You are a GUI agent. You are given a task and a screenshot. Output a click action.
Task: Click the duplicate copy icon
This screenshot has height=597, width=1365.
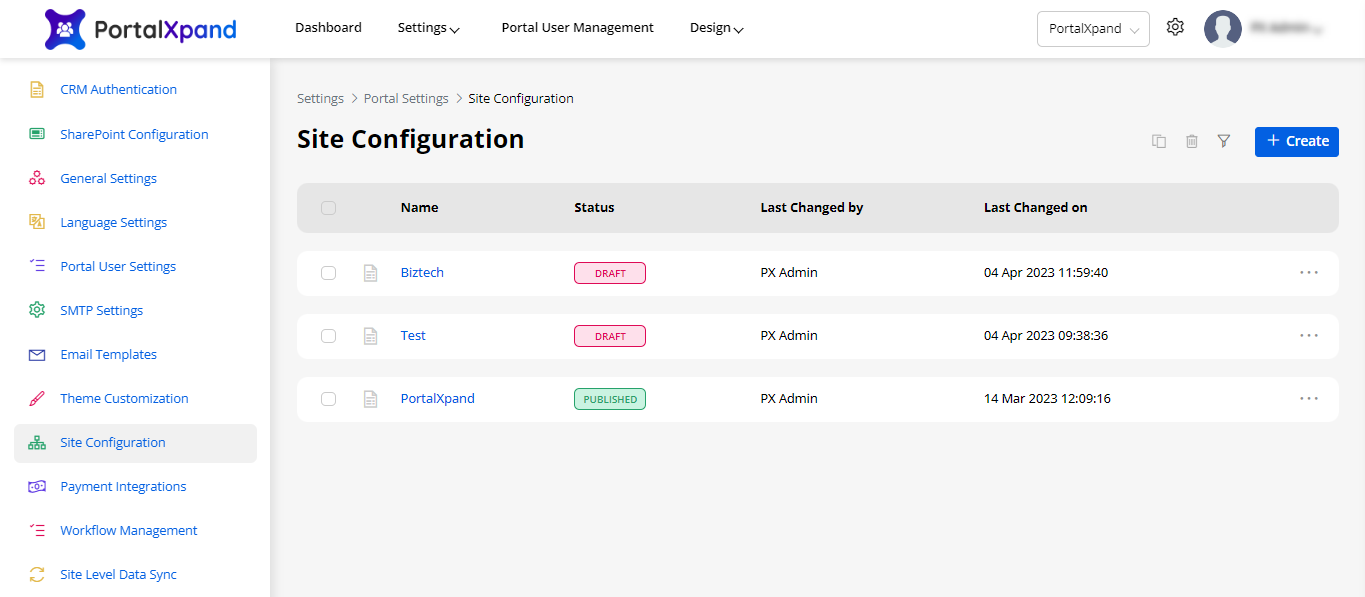tap(1159, 141)
